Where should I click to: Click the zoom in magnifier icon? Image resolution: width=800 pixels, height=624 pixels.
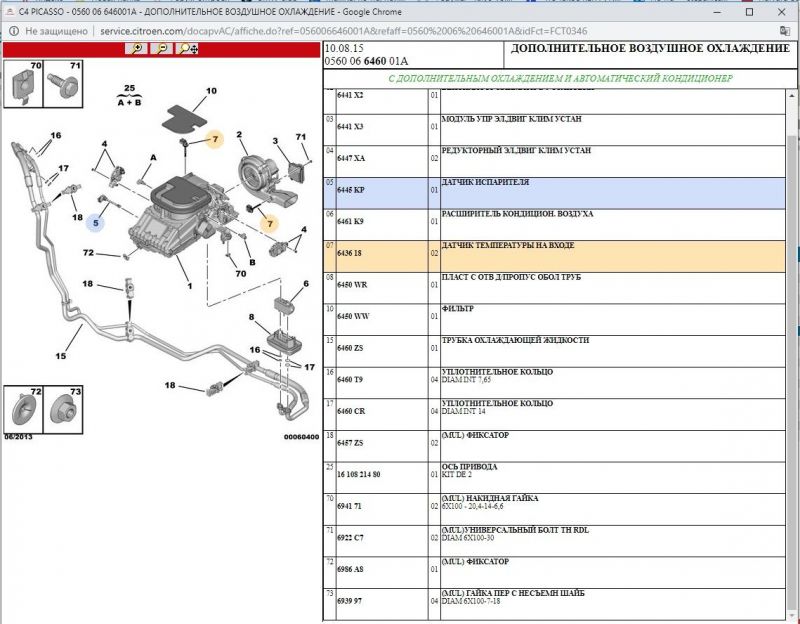[136, 48]
